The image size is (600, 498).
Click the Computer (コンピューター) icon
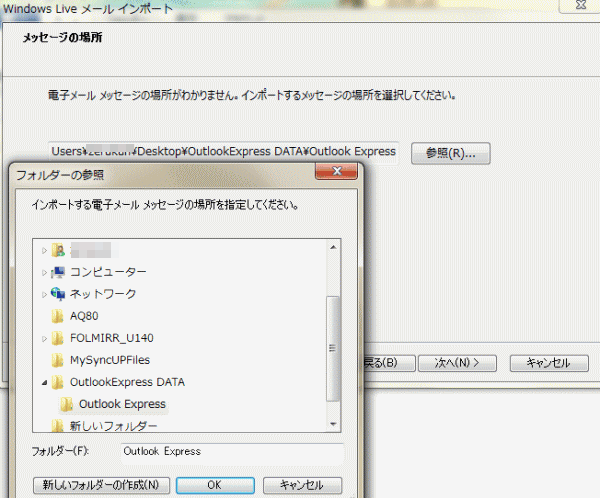click(58, 272)
